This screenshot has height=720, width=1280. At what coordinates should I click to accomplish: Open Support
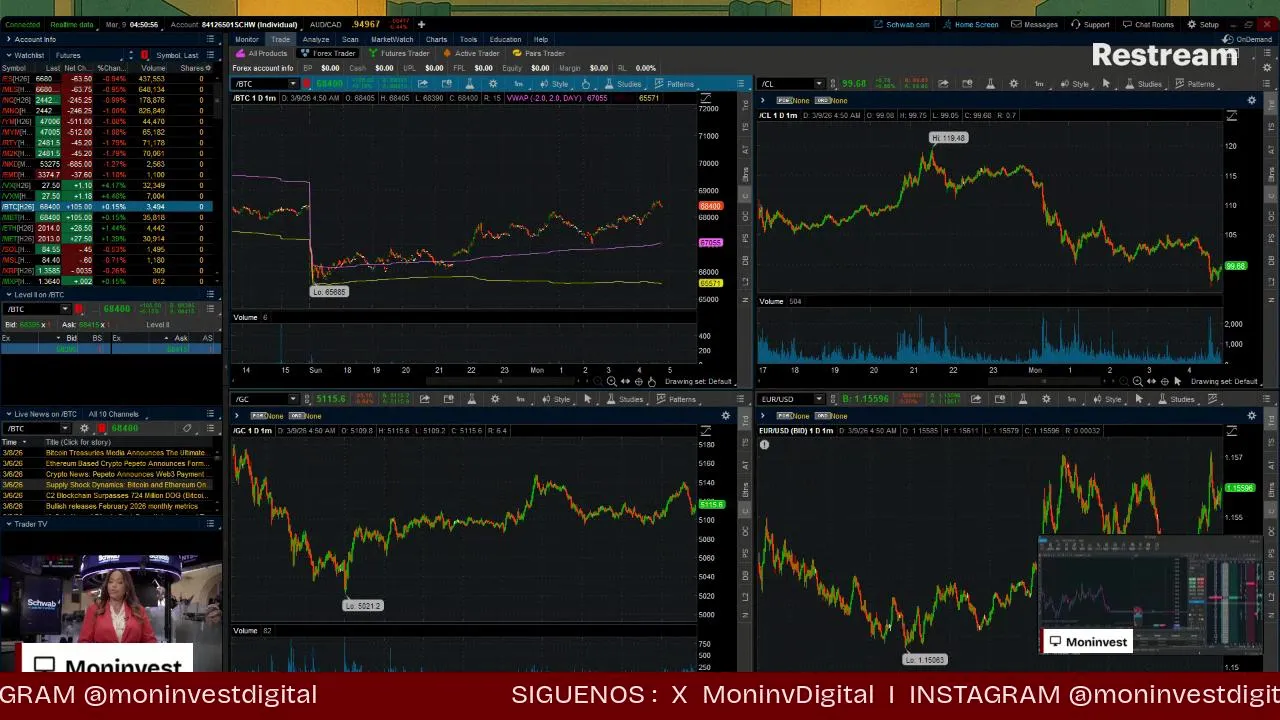pos(1090,24)
